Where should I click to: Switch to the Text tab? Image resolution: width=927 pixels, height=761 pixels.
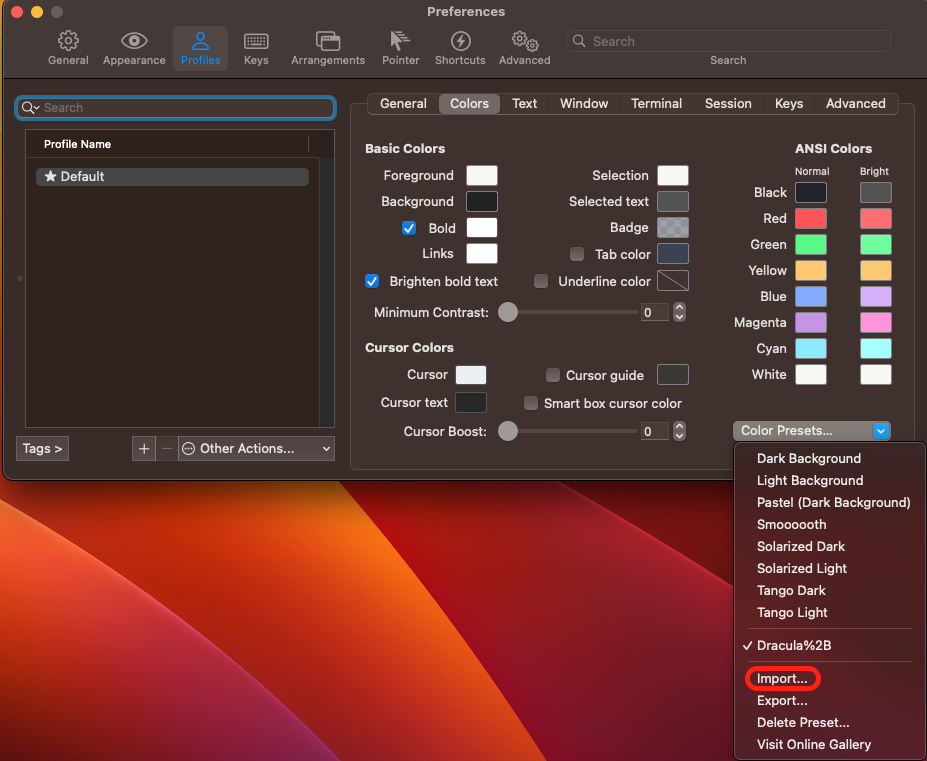click(x=524, y=103)
